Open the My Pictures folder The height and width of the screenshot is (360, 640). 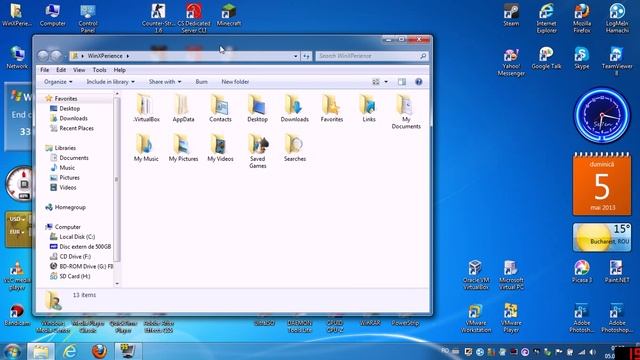coord(183,147)
